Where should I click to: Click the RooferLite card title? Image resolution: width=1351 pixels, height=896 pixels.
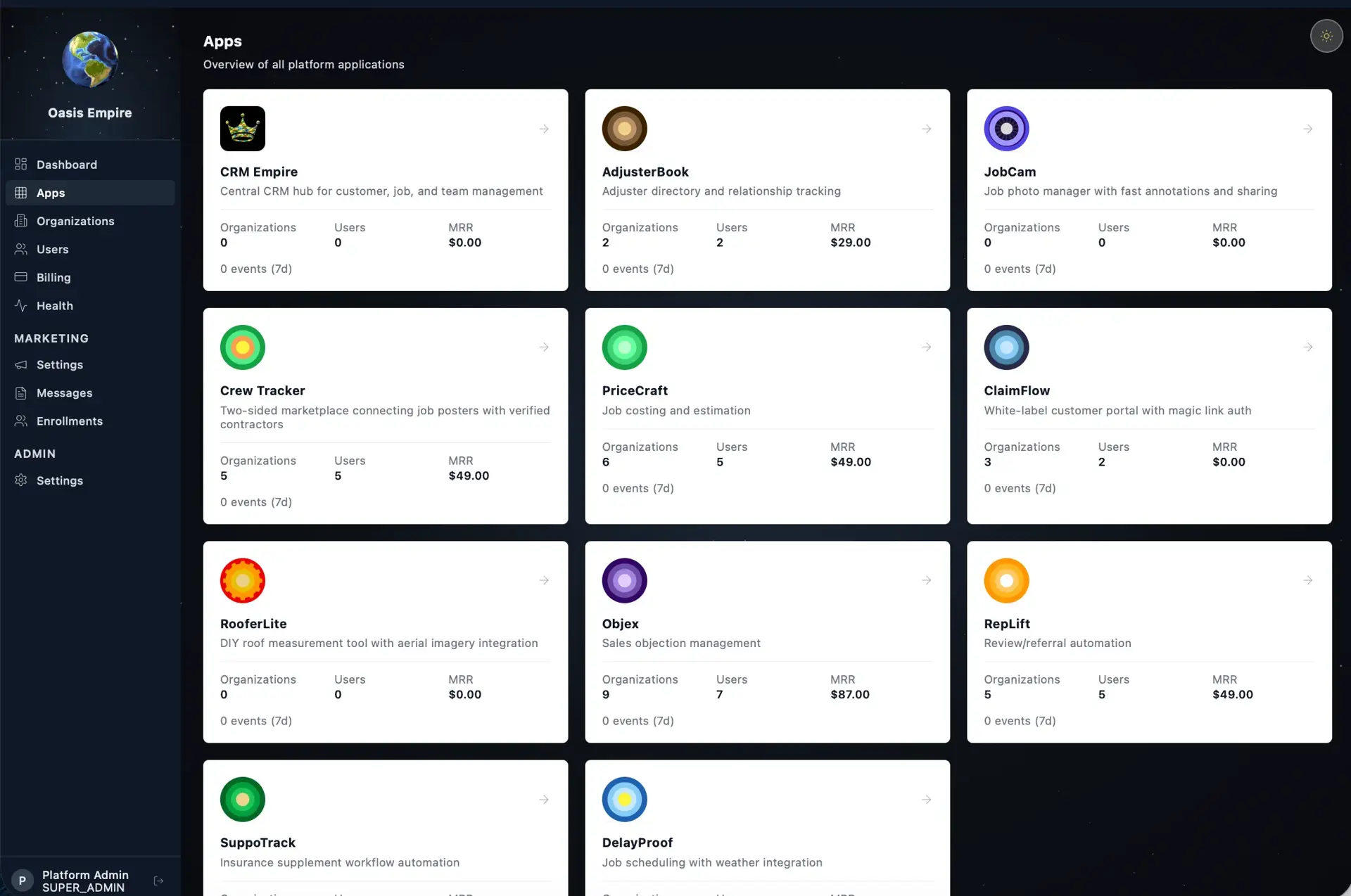pyautogui.click(x=253, y=624)
